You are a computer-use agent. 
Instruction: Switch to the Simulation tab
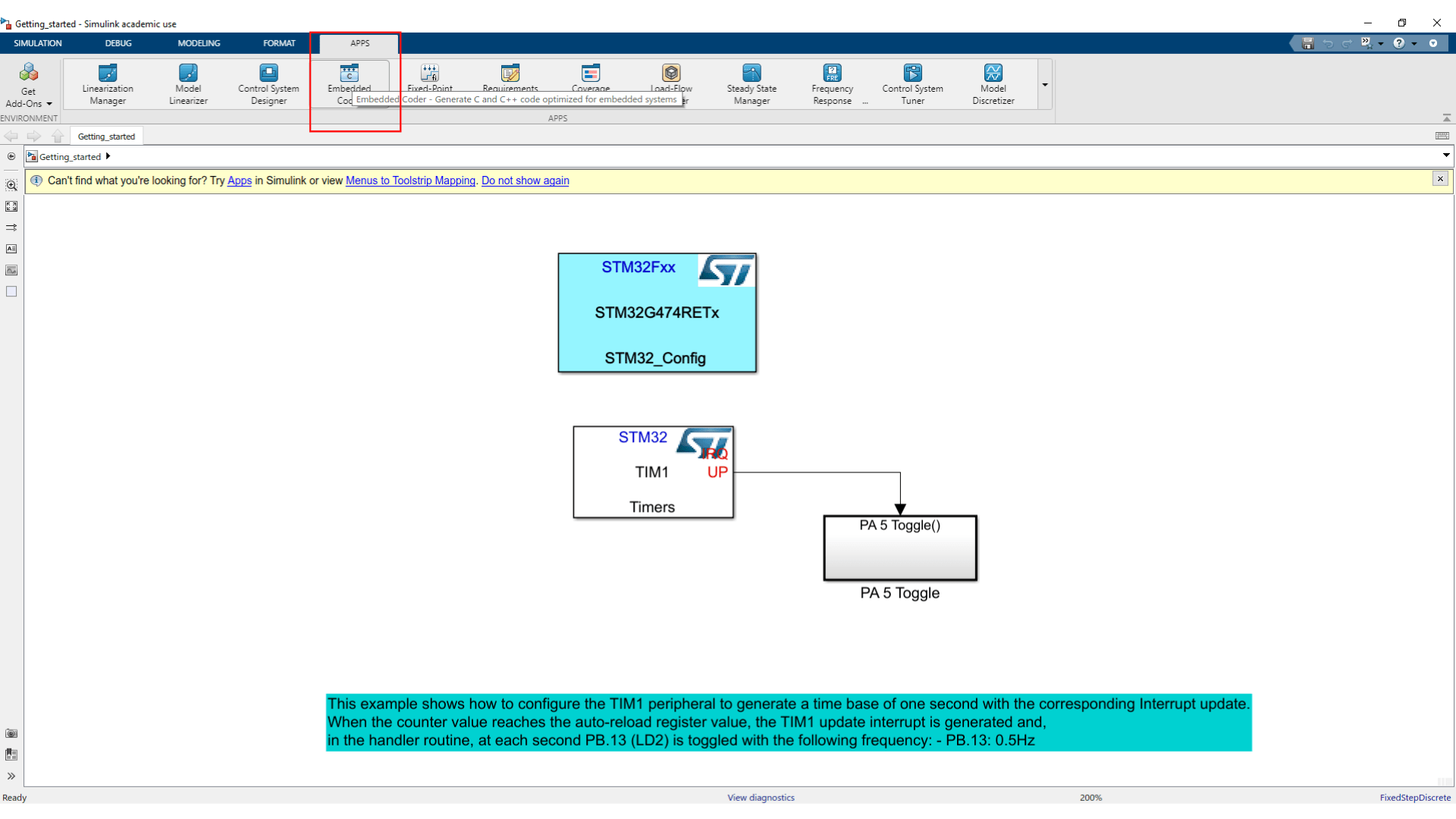[38, 43]
